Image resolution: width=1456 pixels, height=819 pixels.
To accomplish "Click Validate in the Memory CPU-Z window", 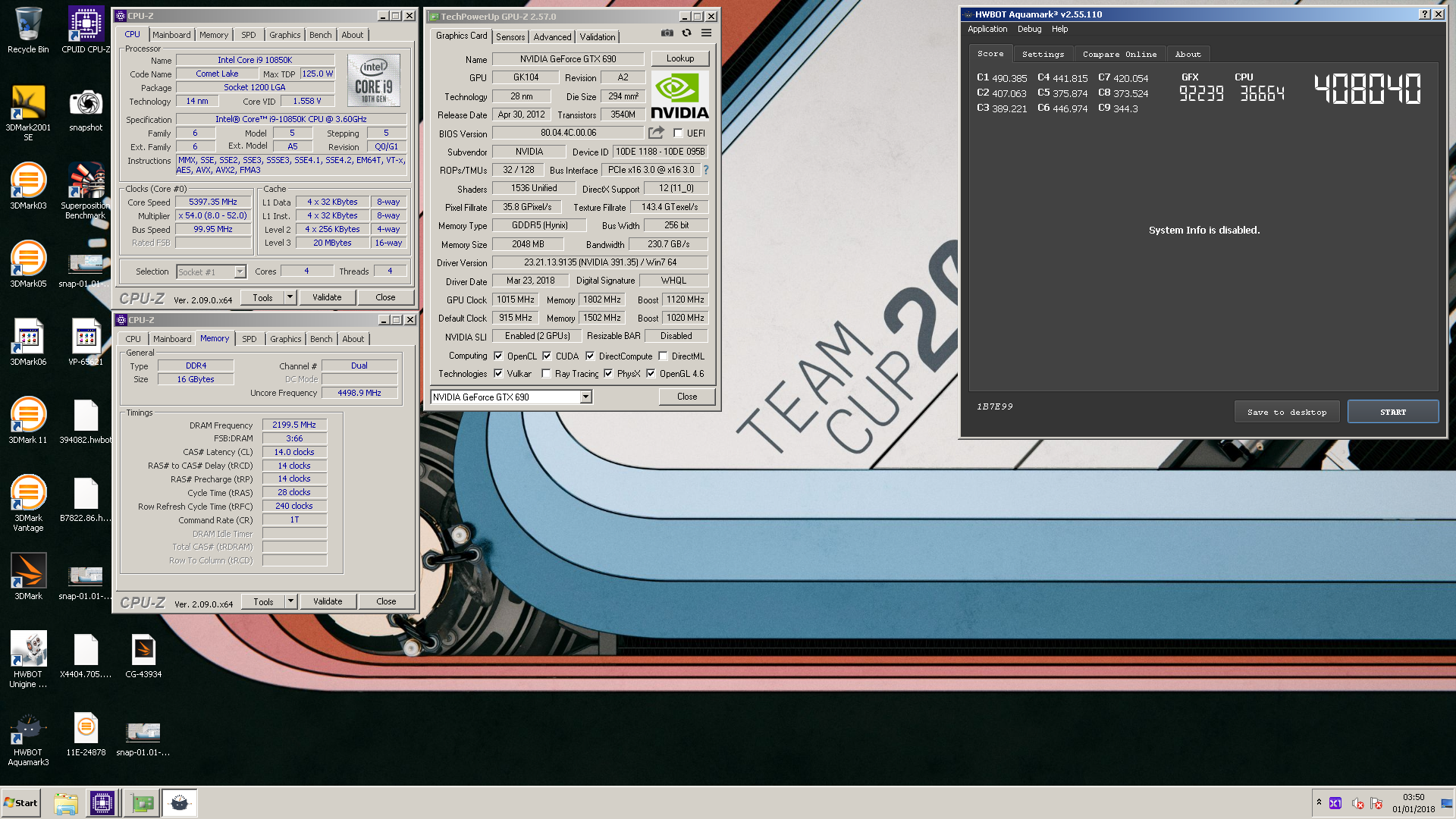I will 328,601.
